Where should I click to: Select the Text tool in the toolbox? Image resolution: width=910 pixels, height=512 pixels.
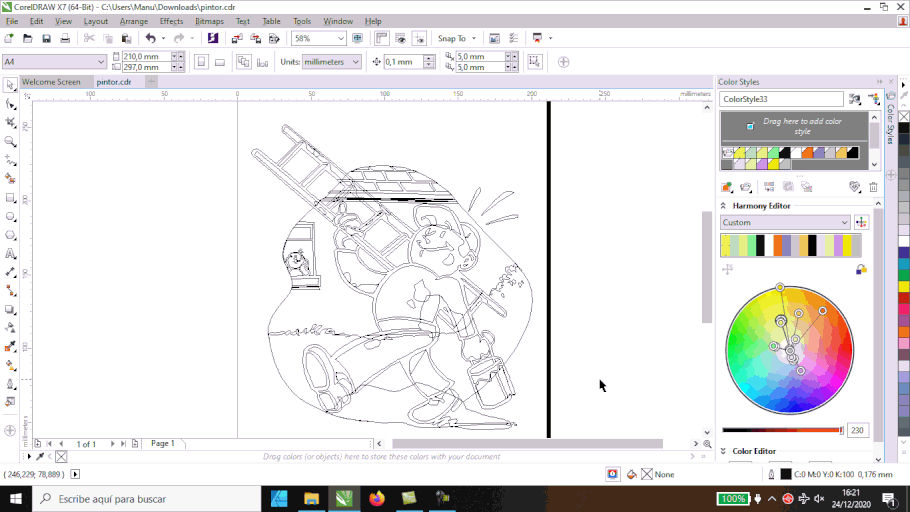(x=11, y=254)
